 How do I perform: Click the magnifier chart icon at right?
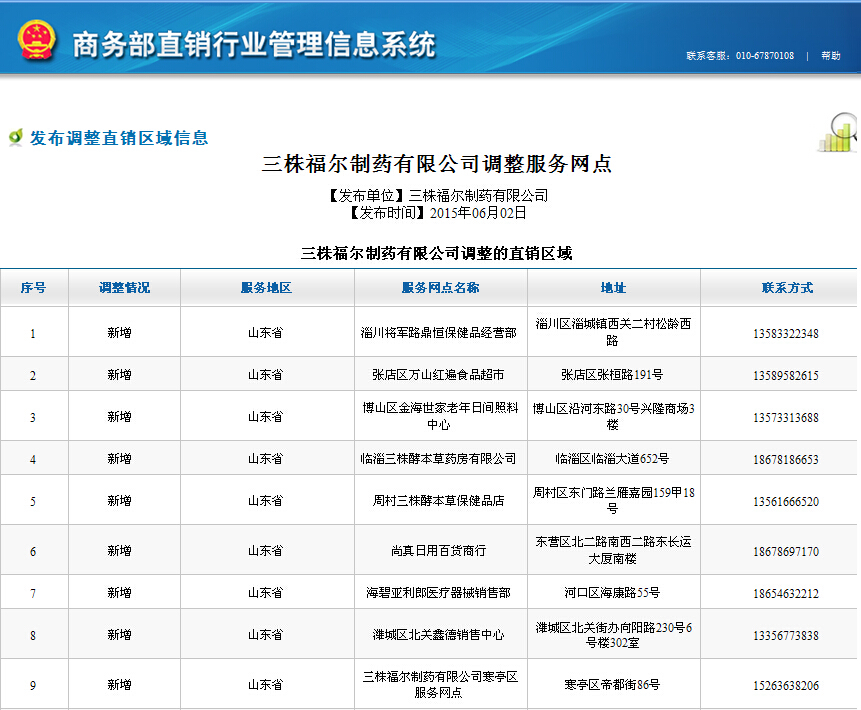[838, 132]
